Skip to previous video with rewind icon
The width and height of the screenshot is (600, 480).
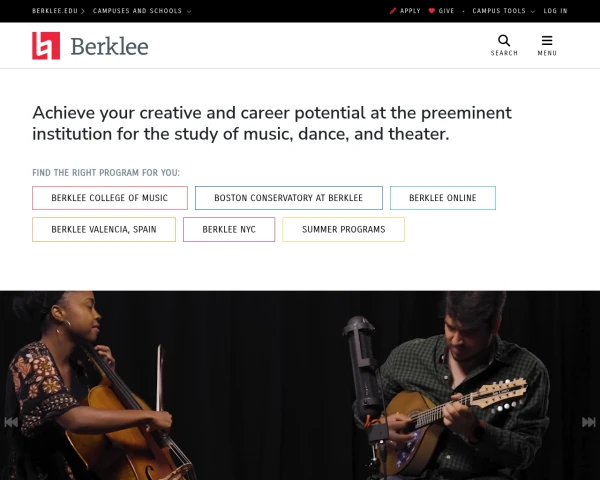click(x=11, y=422)
